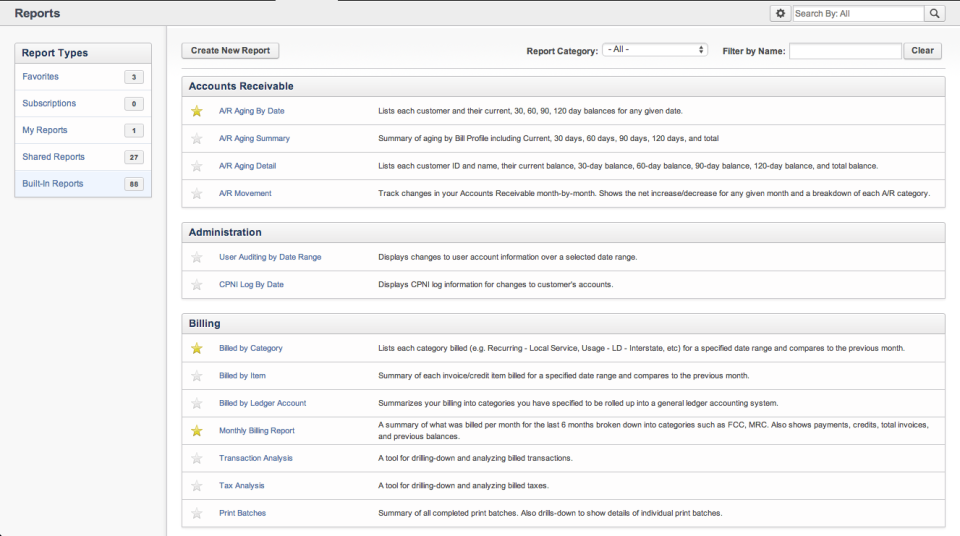Click the Create New Report button
The width and height of the screenshot is (960, 536).
[230, 50]
